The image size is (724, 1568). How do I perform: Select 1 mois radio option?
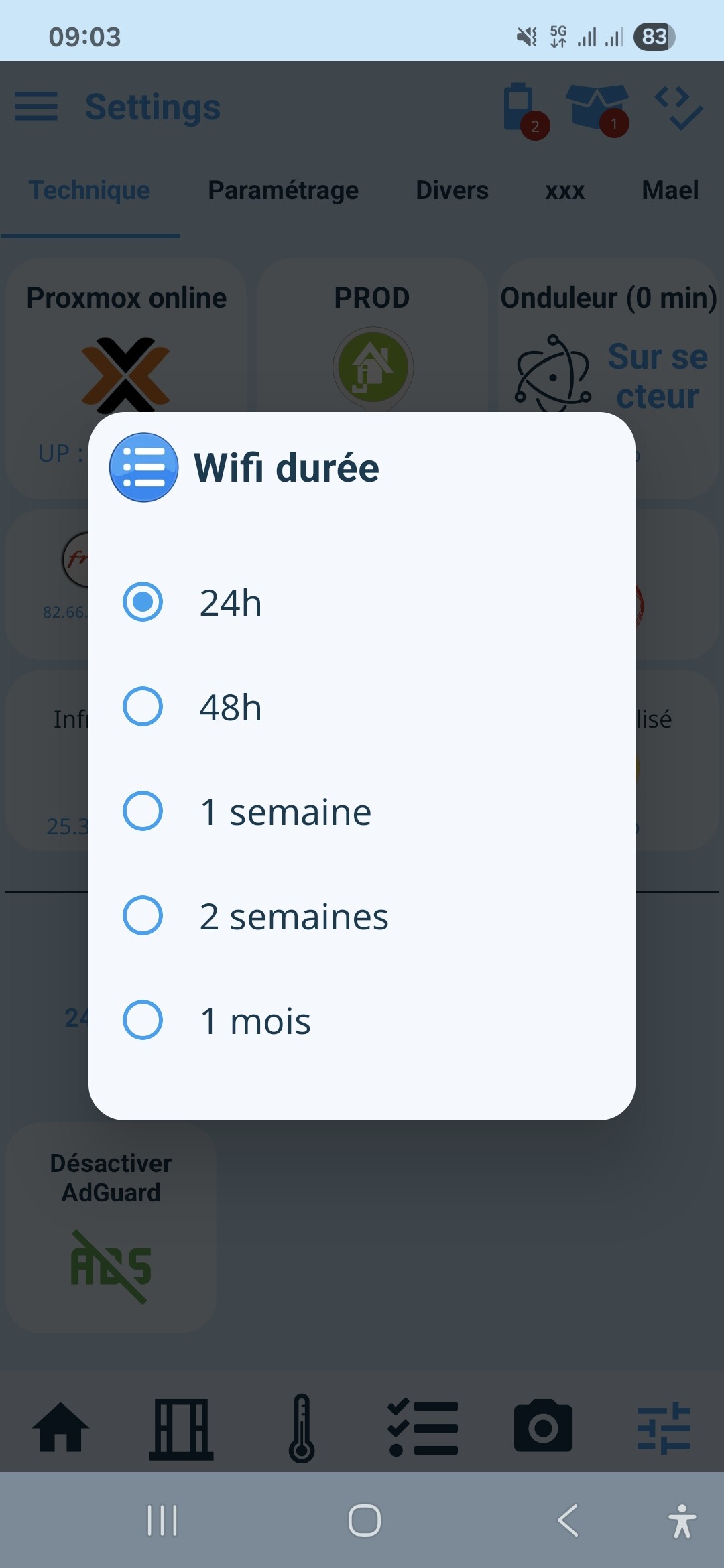click(x=362, y=1020)
